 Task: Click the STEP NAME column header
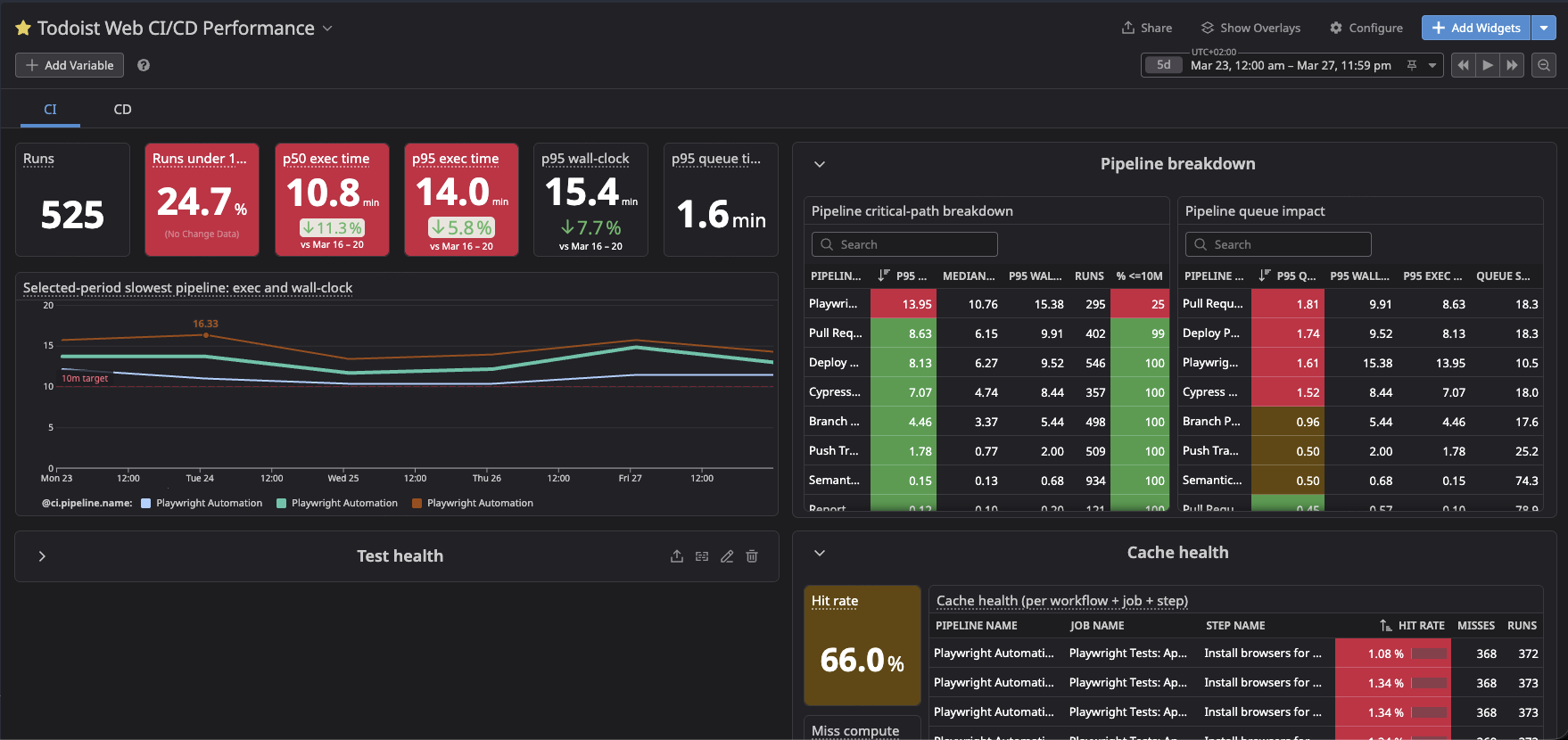tap(1235, 625)
